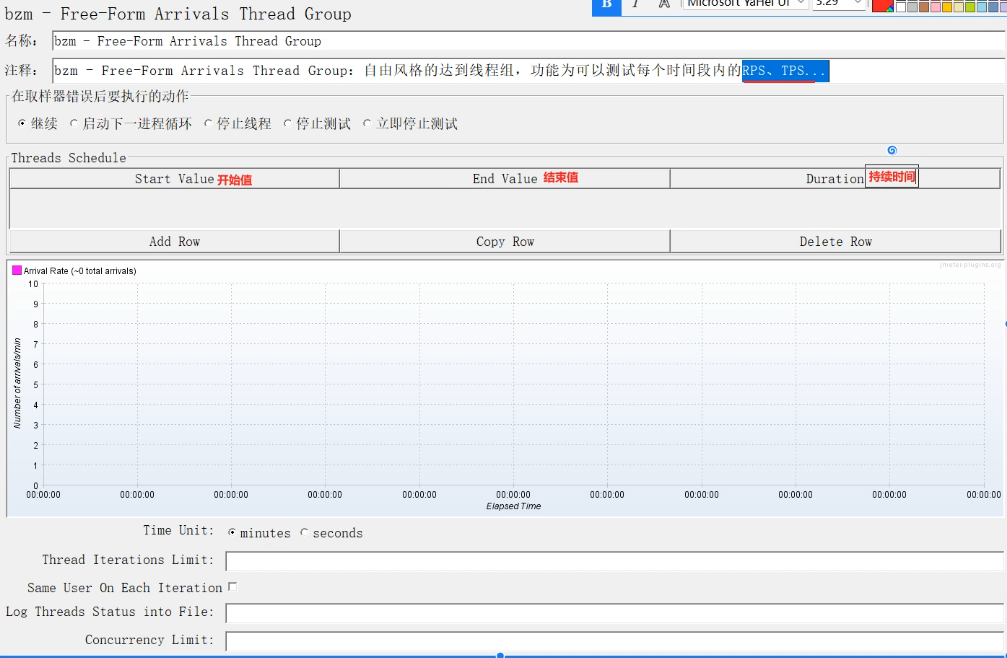Select the 立即停止测试 stop now option
The height and width of the screenshot is (658, 1007).
[x=367, y=124]
